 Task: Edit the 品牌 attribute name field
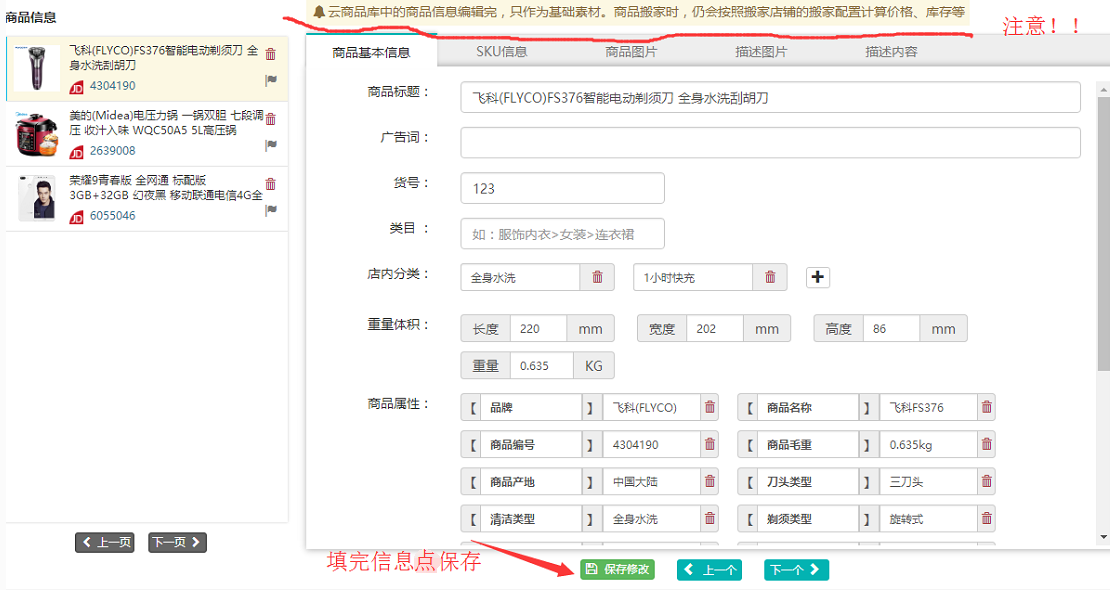coord(531,407)
